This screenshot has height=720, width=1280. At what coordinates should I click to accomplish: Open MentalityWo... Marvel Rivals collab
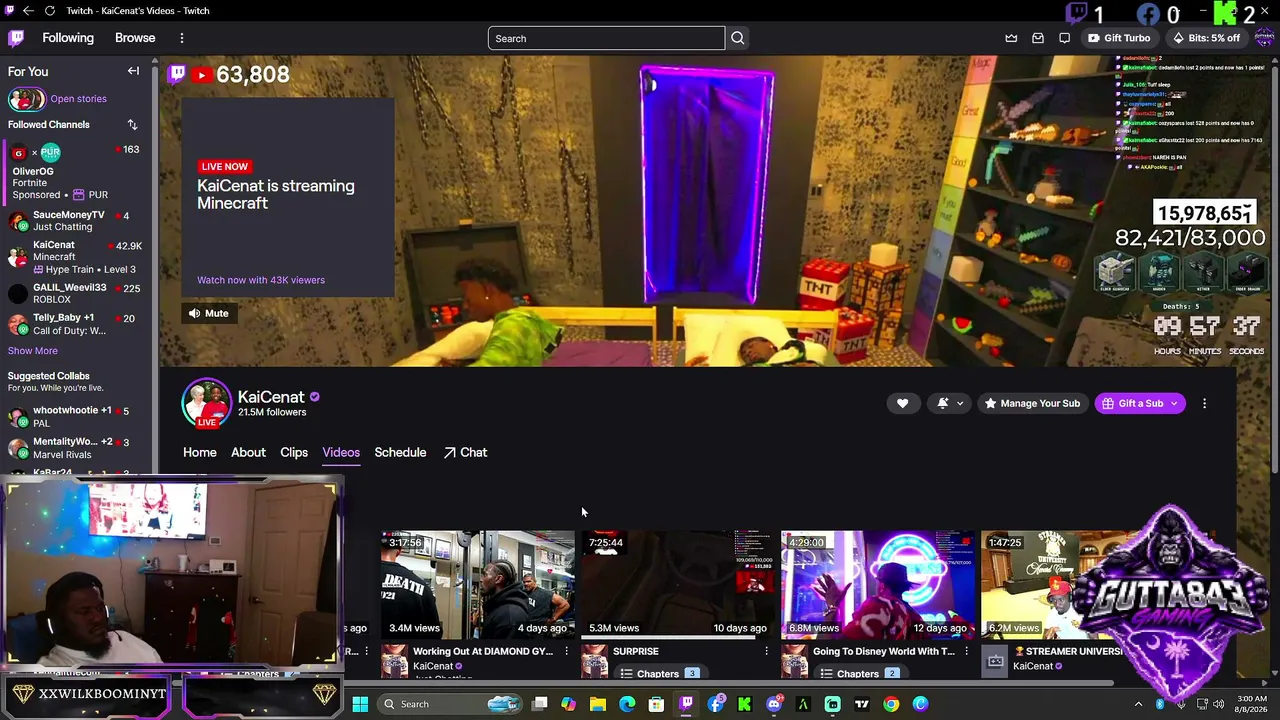click(x=75, y=448)
